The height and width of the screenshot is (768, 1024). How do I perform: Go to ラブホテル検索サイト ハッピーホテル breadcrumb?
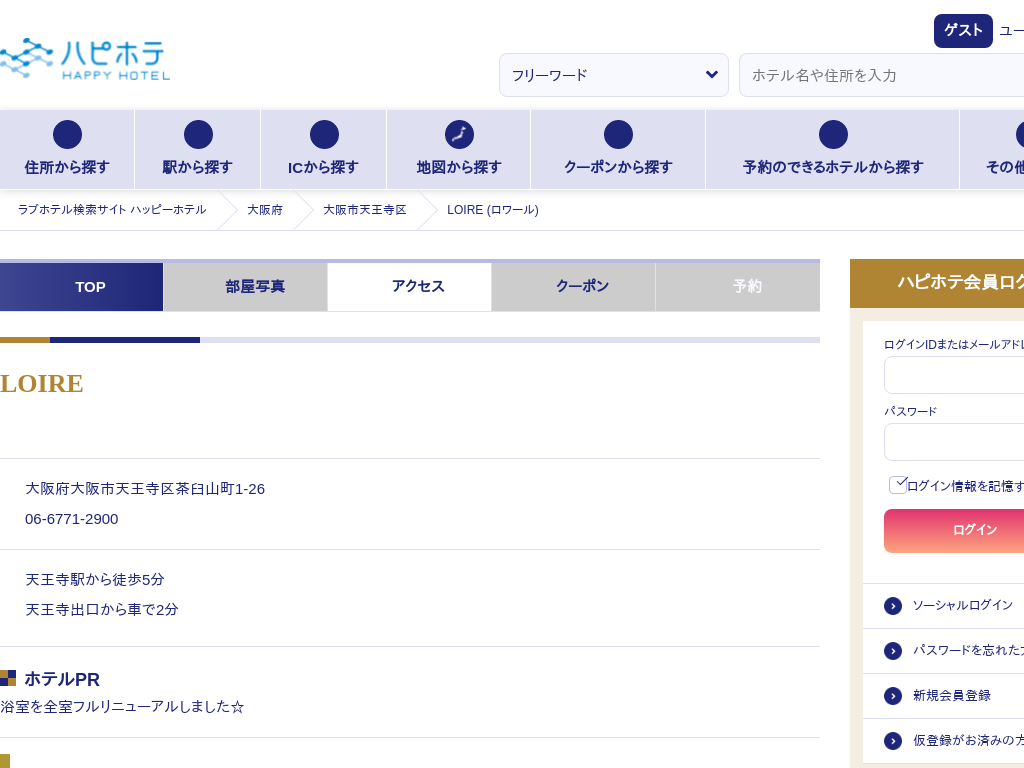(112, 210)
